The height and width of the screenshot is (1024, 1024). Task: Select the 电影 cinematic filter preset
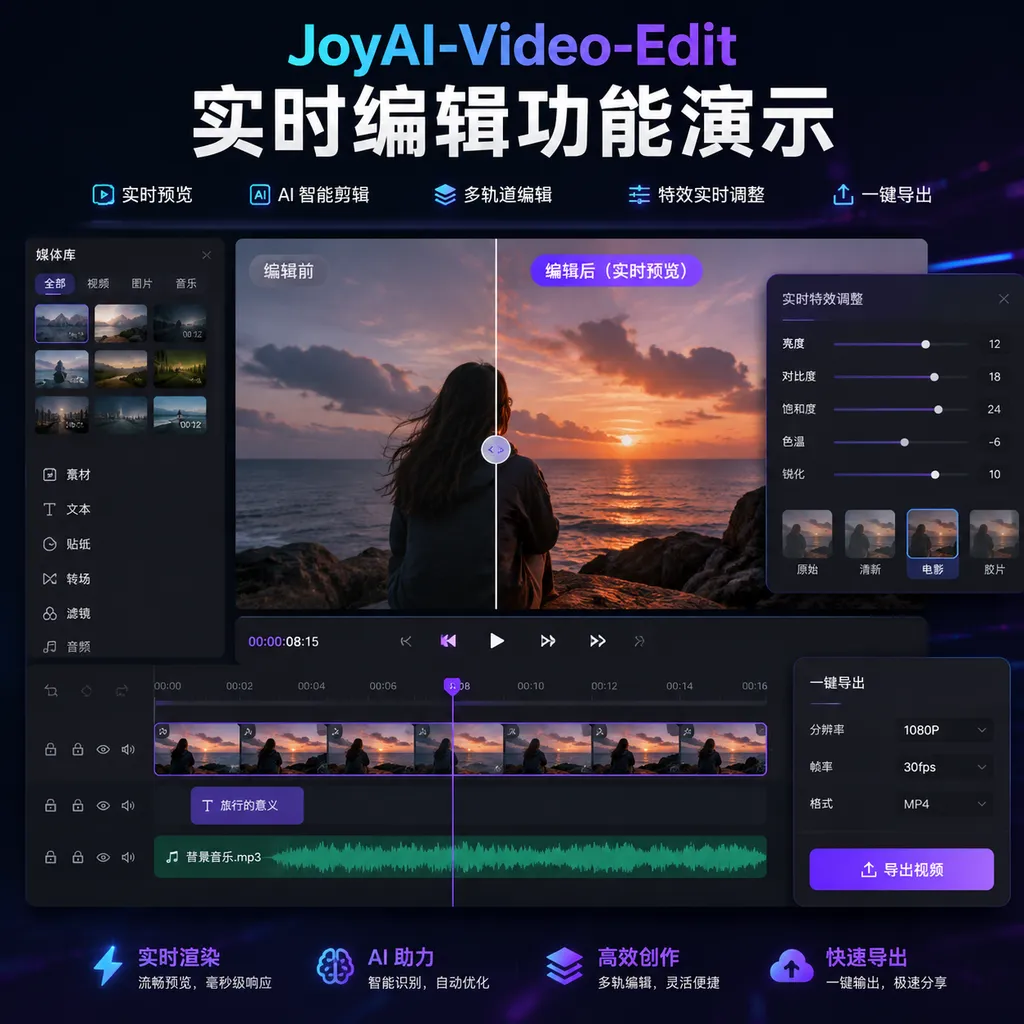(x=933, y=543)
